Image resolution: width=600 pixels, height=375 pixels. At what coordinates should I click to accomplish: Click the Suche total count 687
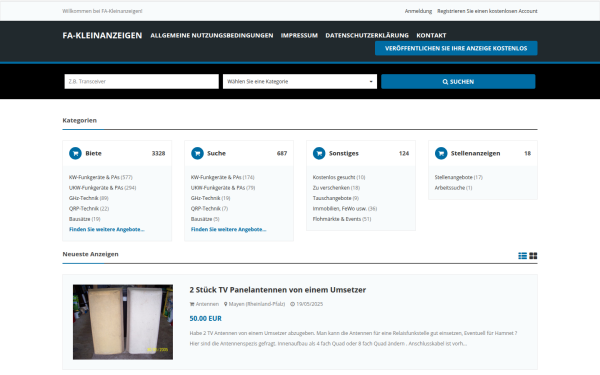[282, 153]
